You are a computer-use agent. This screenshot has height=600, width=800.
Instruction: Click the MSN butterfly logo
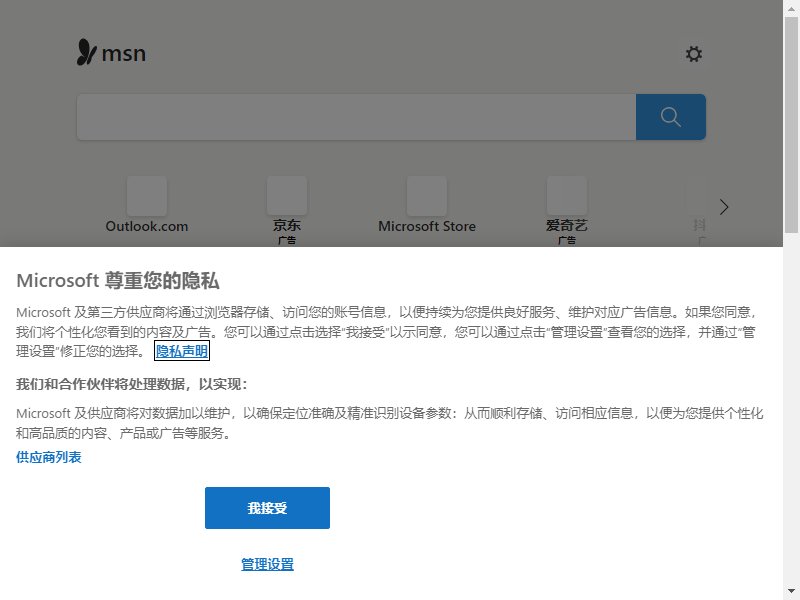tap(111, 53)
